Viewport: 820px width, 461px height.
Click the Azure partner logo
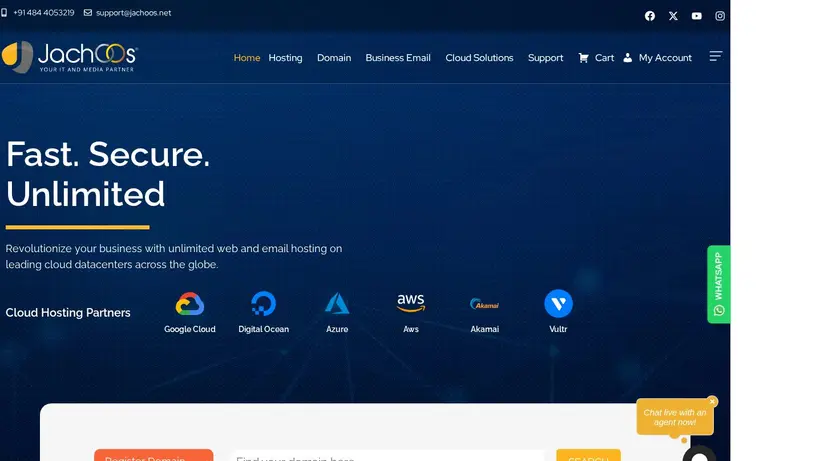coord(337,304)
